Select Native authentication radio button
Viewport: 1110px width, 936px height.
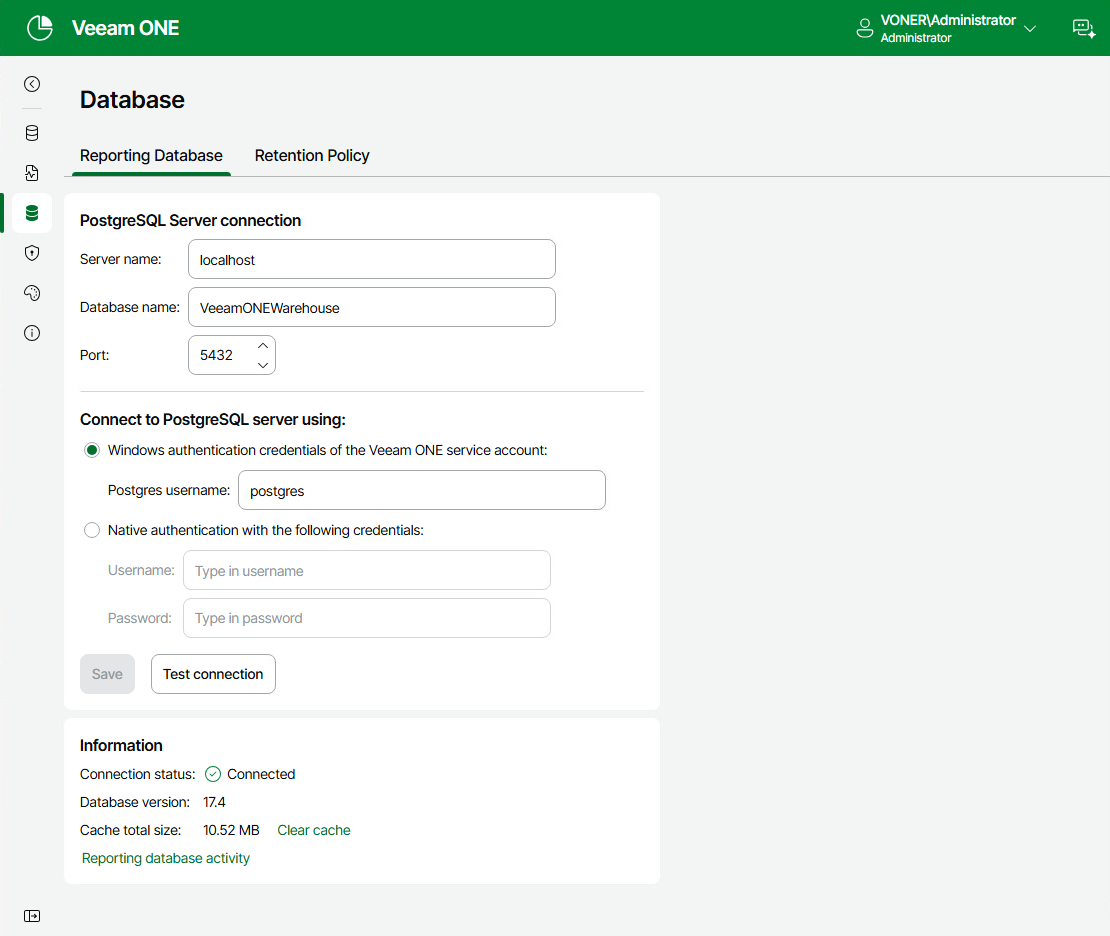pos(92,530)
